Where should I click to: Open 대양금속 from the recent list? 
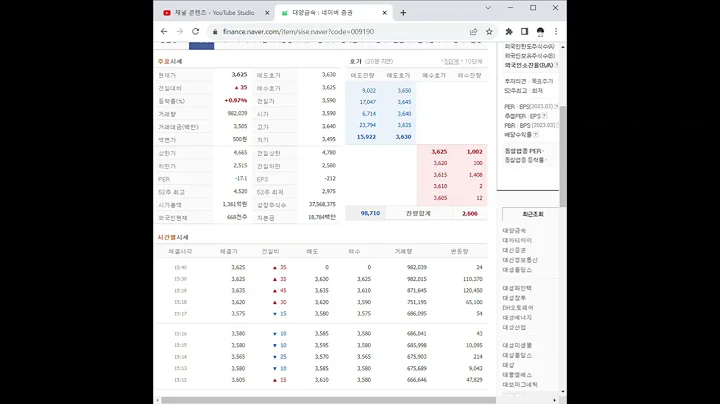coord(514,230)
